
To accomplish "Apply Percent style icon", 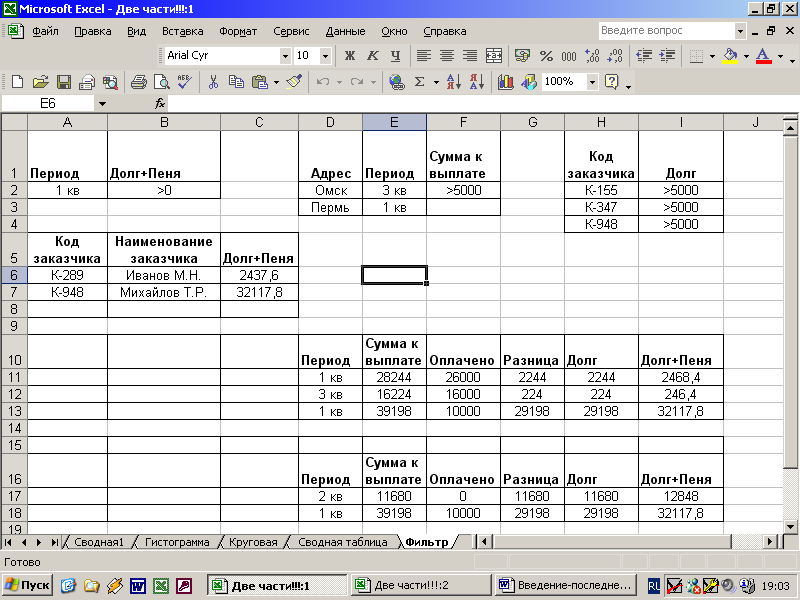I will 546,56.
